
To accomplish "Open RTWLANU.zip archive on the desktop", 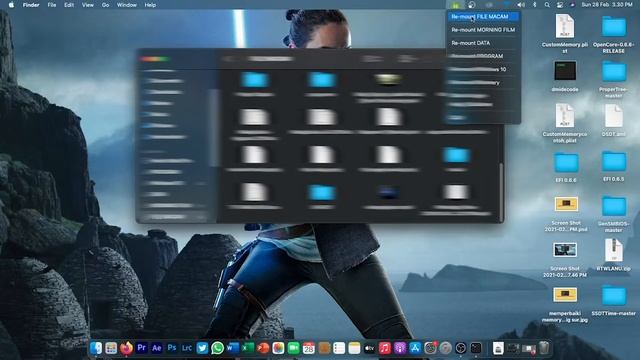I will click(x=613, y=250).
